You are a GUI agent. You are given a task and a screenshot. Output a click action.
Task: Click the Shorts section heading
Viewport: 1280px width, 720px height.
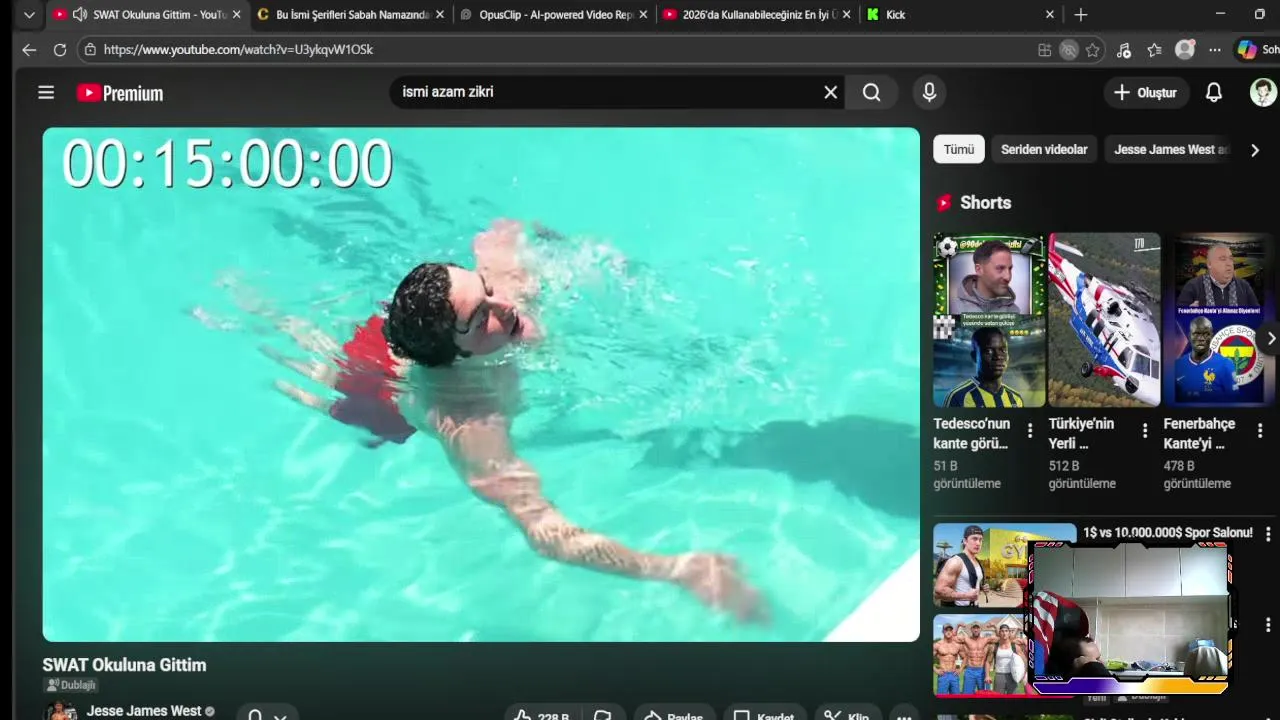click(x=985, y=203)
